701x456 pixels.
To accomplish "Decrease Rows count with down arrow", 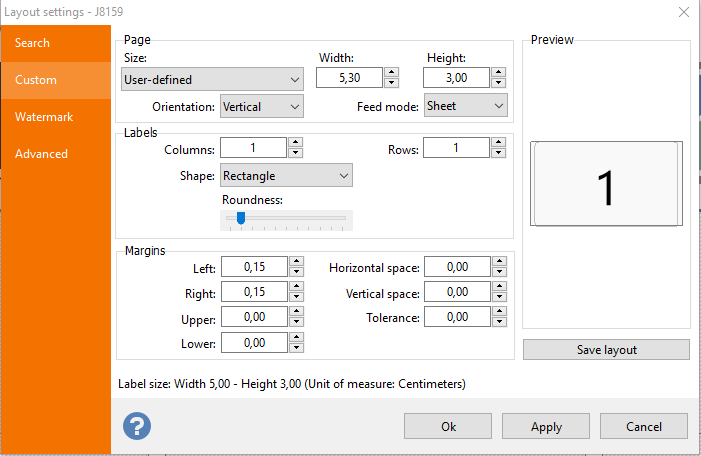I will point(498,153).
